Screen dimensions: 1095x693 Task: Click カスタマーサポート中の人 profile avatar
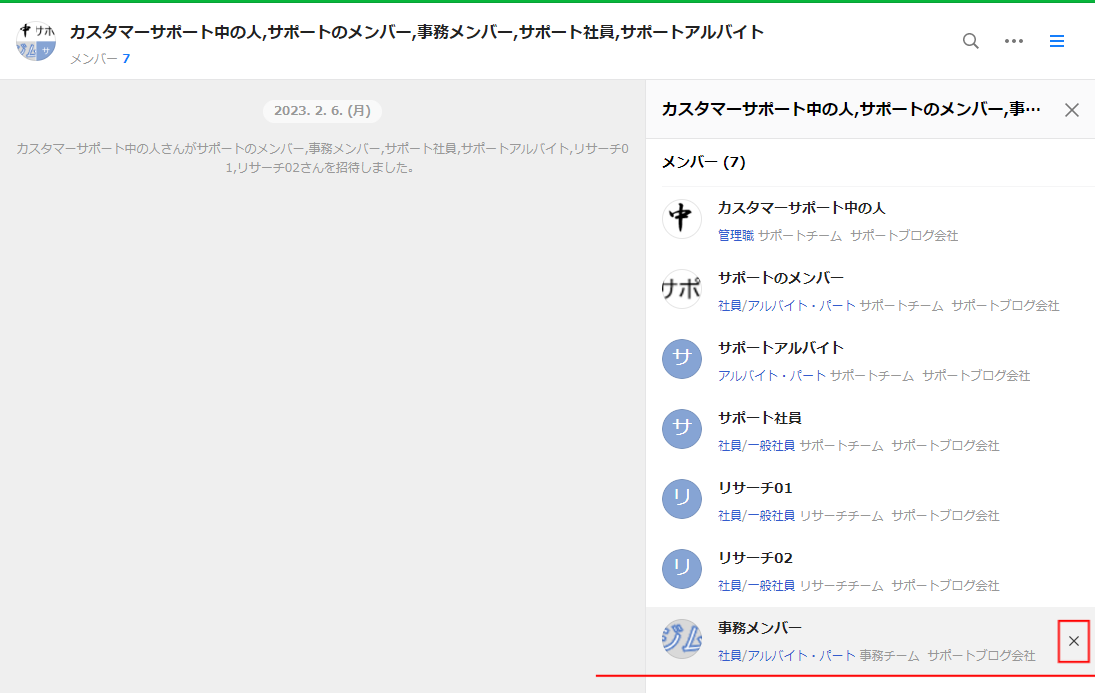[682, 219]
